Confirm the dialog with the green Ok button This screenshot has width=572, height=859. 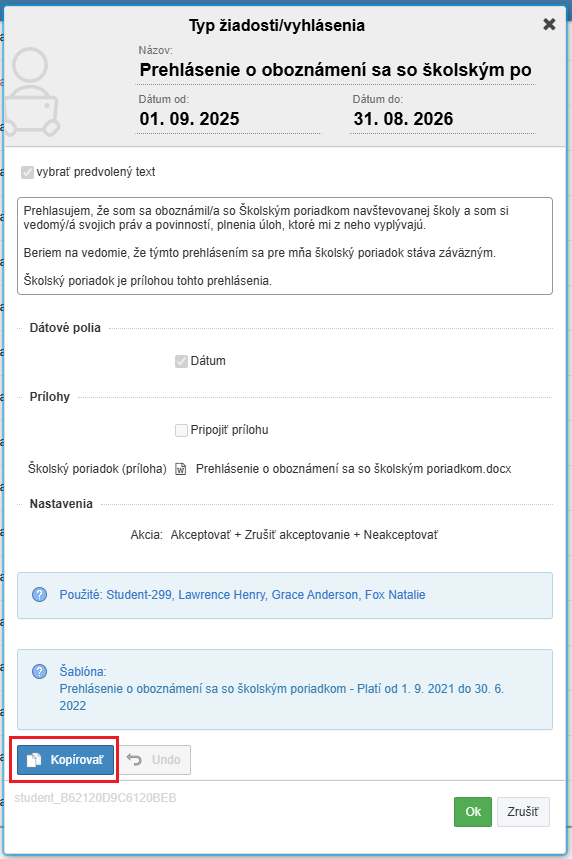pos(473,812)
